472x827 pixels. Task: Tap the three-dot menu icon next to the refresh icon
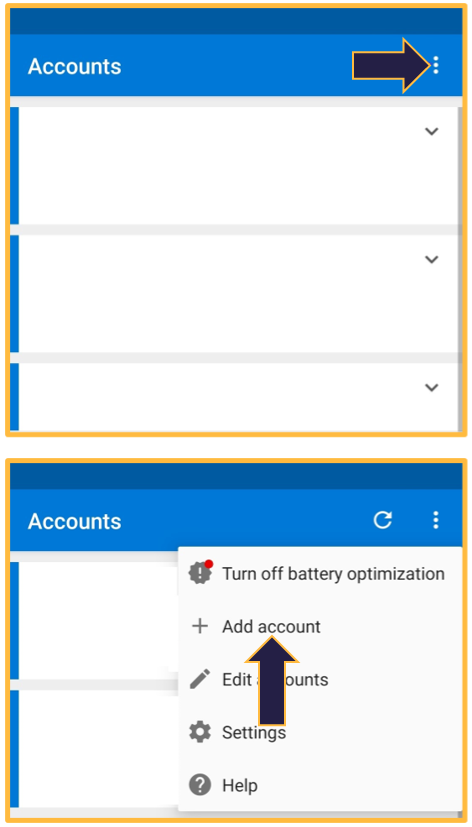(x=436, y=520)
